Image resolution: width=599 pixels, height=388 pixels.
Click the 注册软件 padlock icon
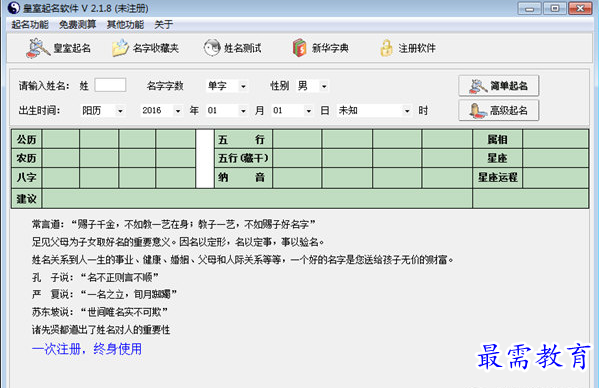(x=386, y=48)
